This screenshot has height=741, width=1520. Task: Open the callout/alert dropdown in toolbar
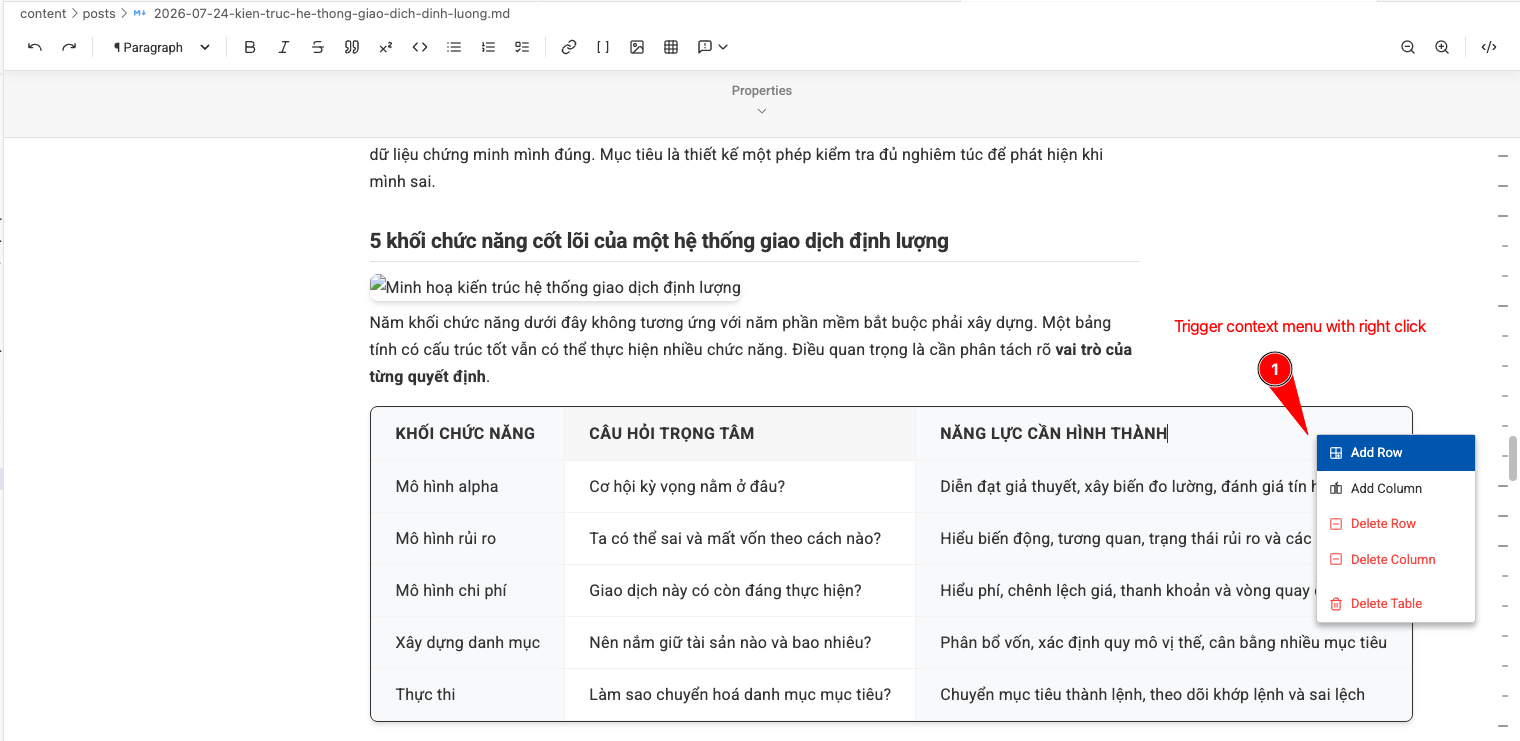click(x=713, y=47)
